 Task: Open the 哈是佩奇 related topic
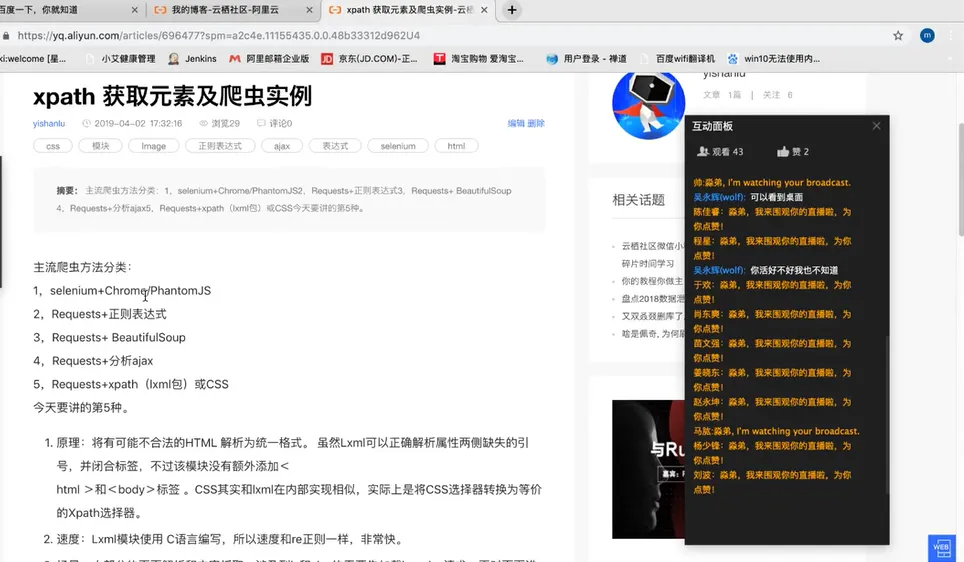point(652,334)
